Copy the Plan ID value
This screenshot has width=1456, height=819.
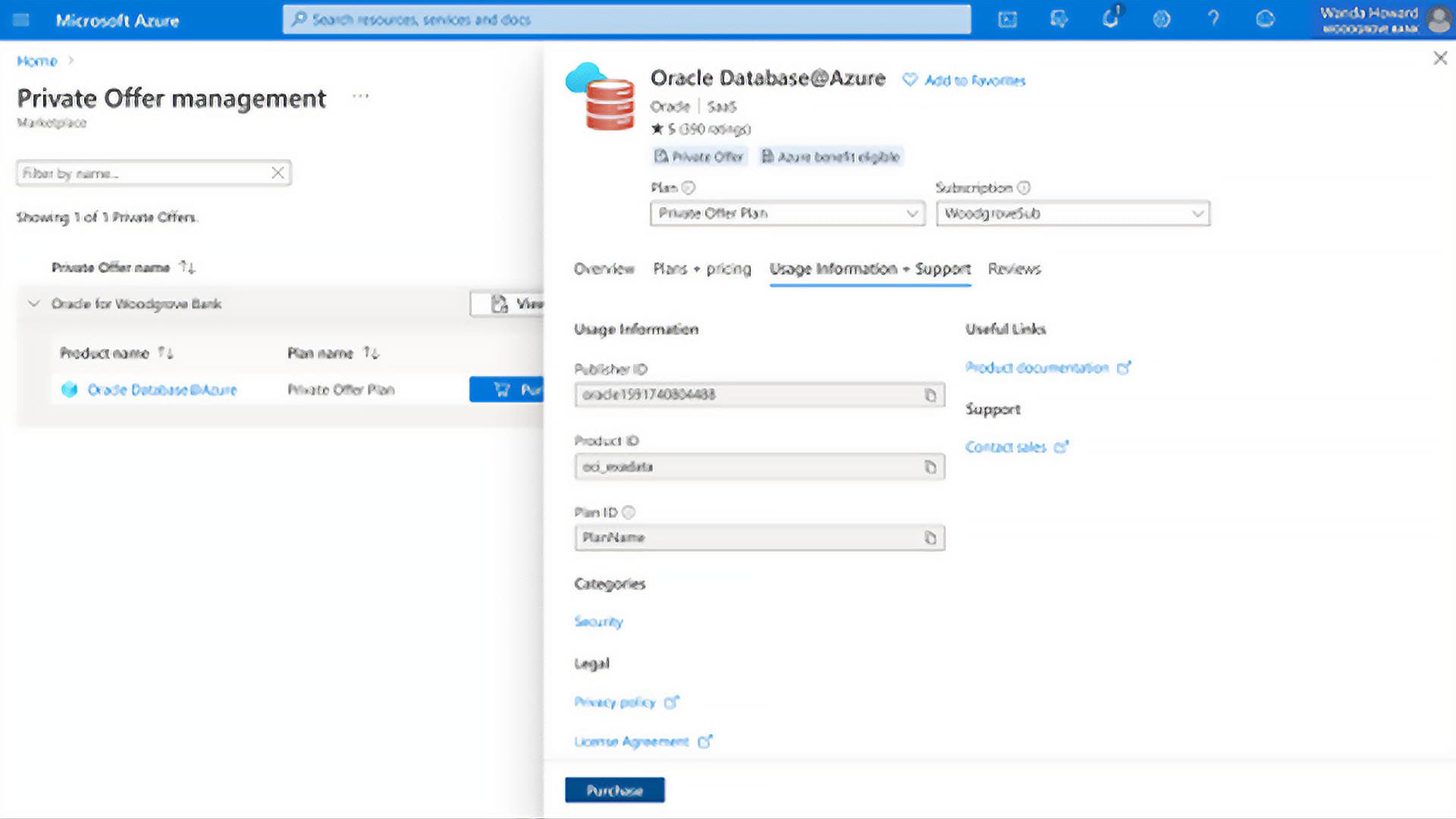pos(931,538)
